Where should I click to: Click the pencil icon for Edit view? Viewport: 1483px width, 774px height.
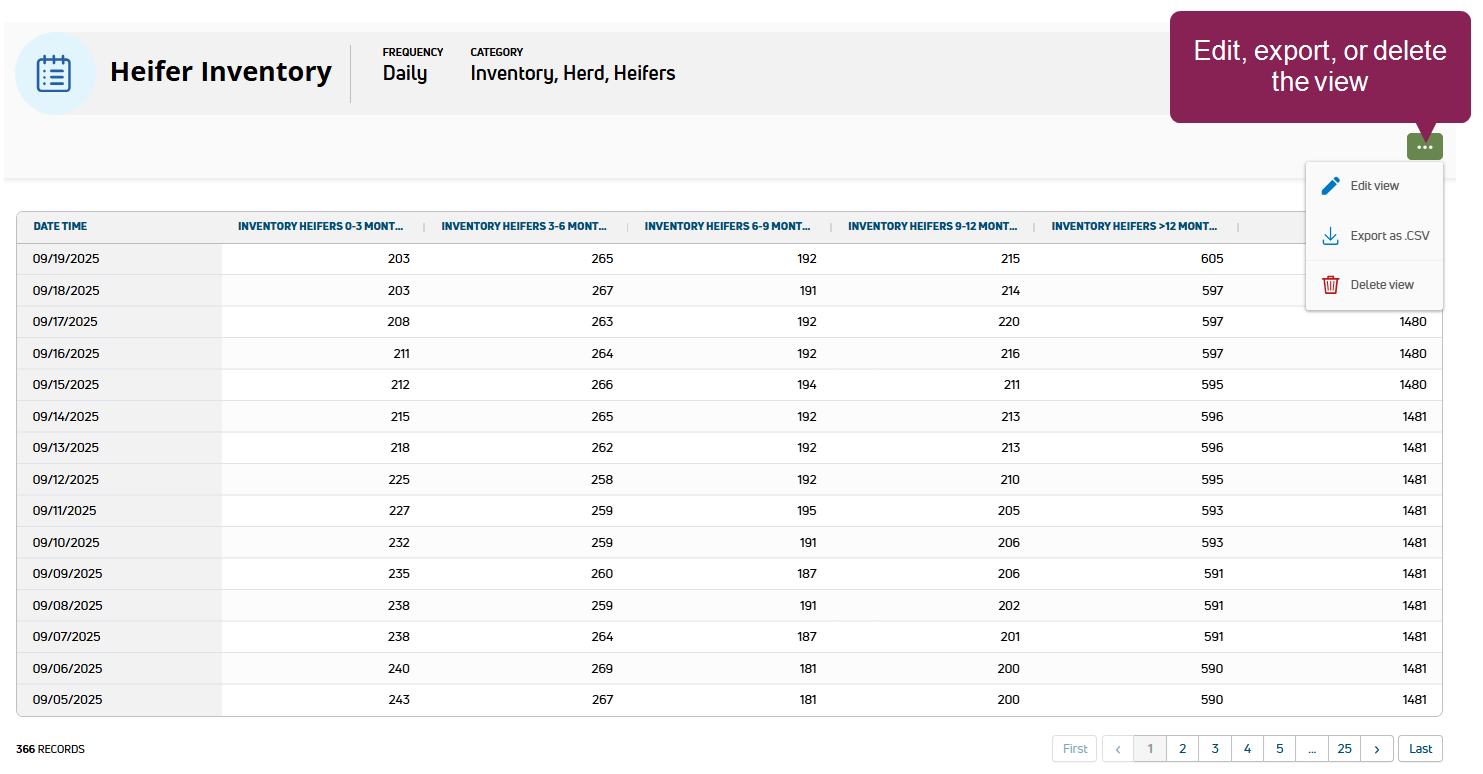click(1330, 186)
